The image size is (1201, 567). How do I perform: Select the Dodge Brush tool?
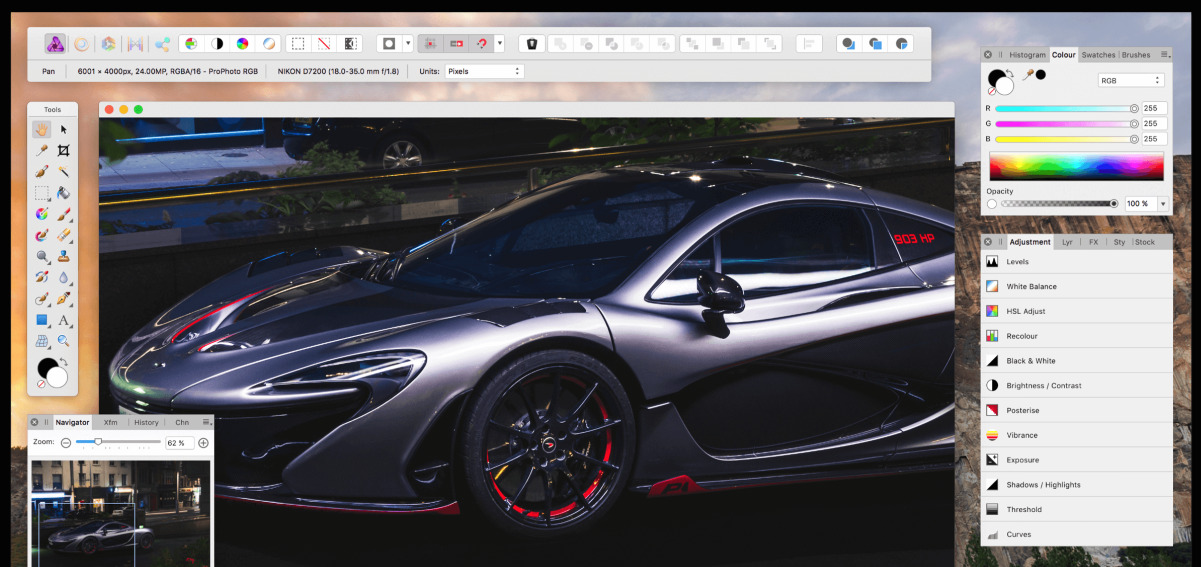point(42,257)
